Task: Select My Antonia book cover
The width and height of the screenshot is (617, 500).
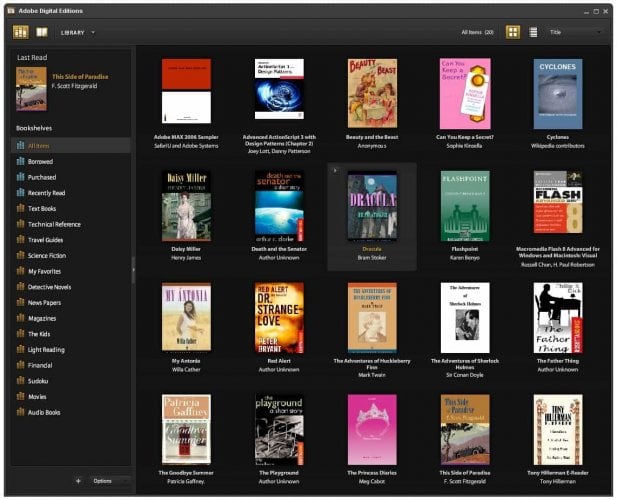Action: pyautogui.click(x=187, y=317)
